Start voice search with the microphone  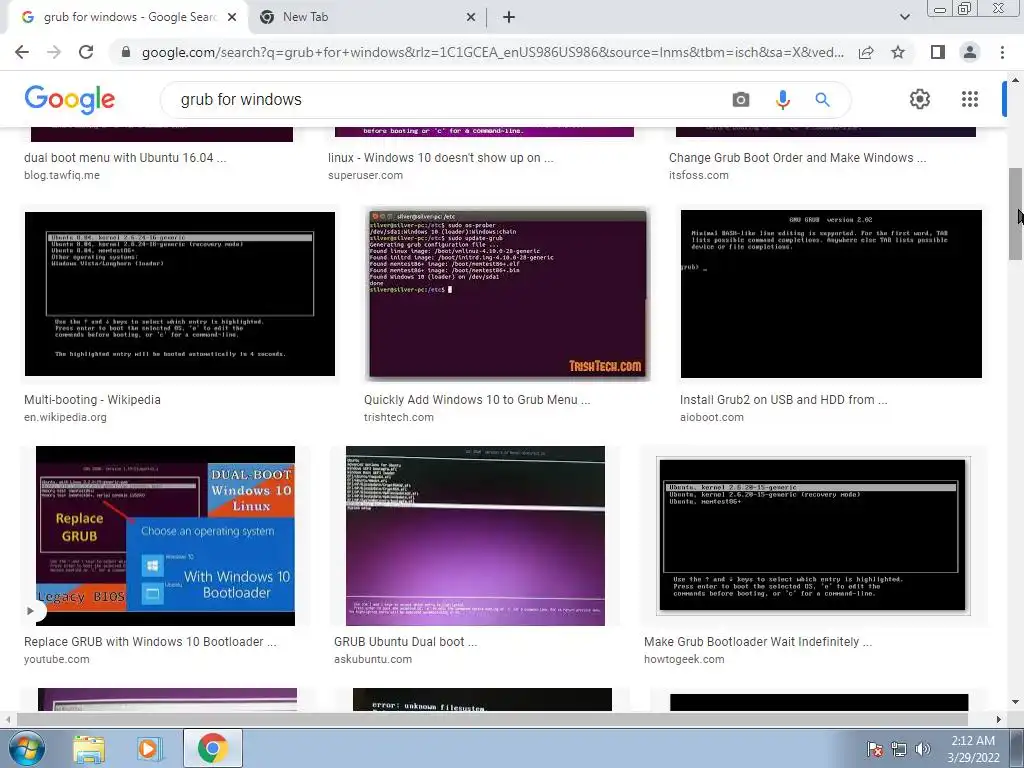click(x=782, y=100)
